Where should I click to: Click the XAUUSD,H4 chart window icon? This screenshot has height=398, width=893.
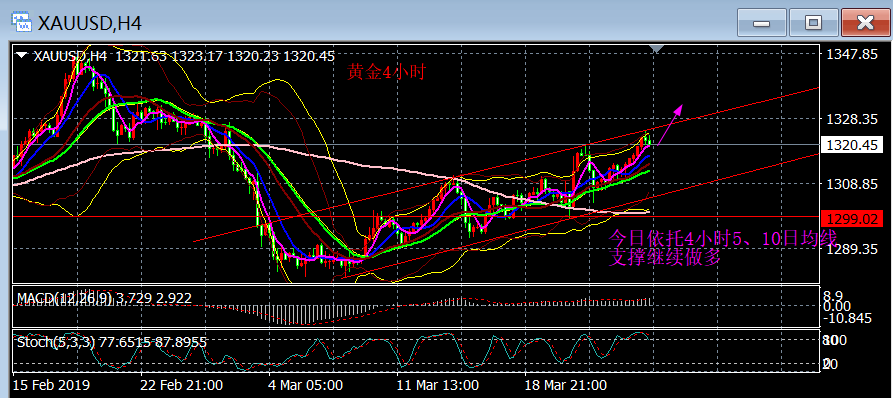tap(22, 22)
